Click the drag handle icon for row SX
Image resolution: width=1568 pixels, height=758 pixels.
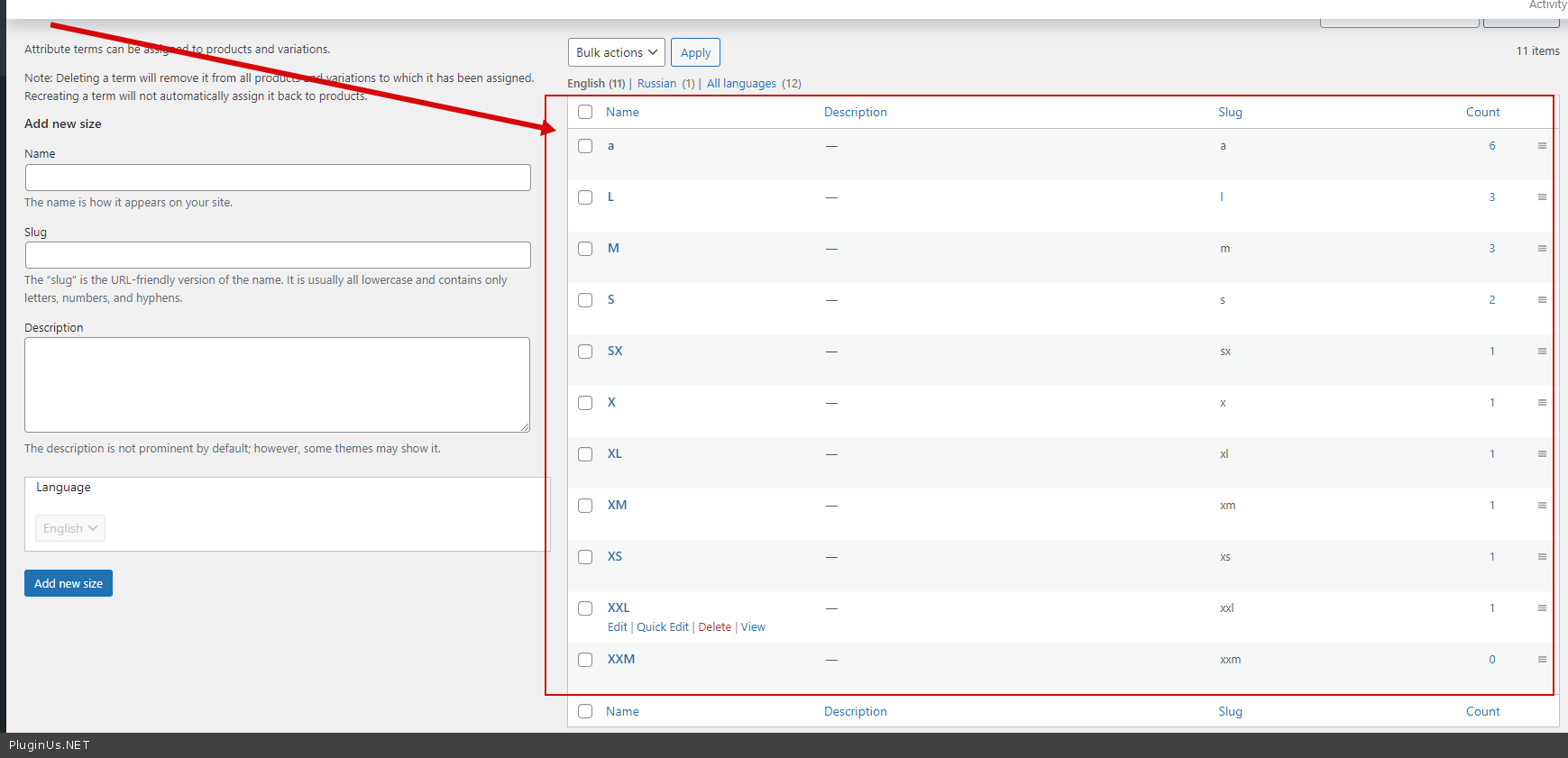pos(1542,352)
